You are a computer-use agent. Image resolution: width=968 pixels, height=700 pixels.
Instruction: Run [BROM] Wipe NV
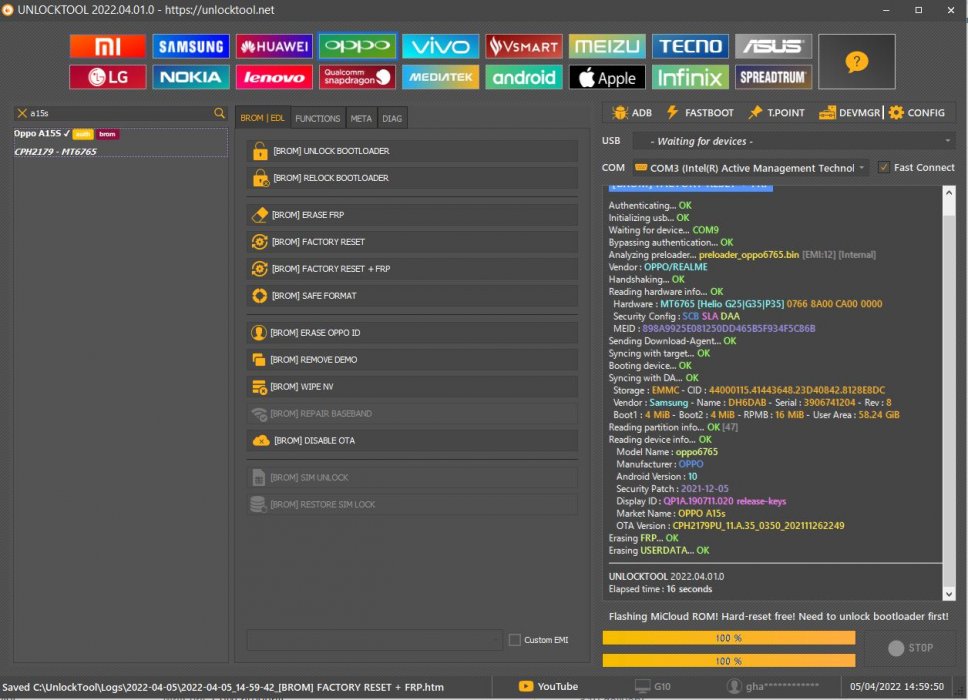pyautogui.click(x=412, y=386)
